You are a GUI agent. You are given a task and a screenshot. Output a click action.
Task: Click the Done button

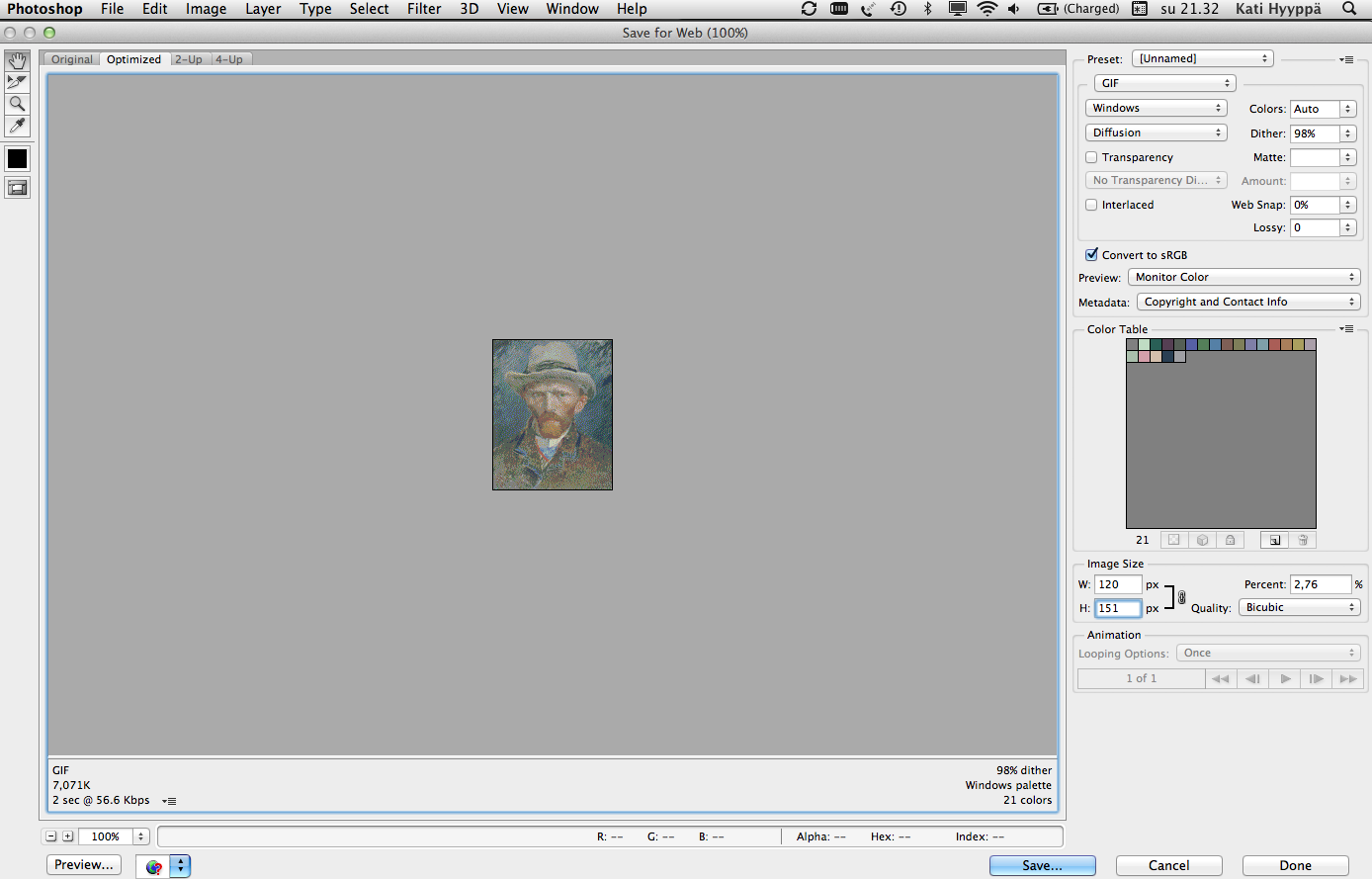pyautogui.click(x=1296, y=865)
